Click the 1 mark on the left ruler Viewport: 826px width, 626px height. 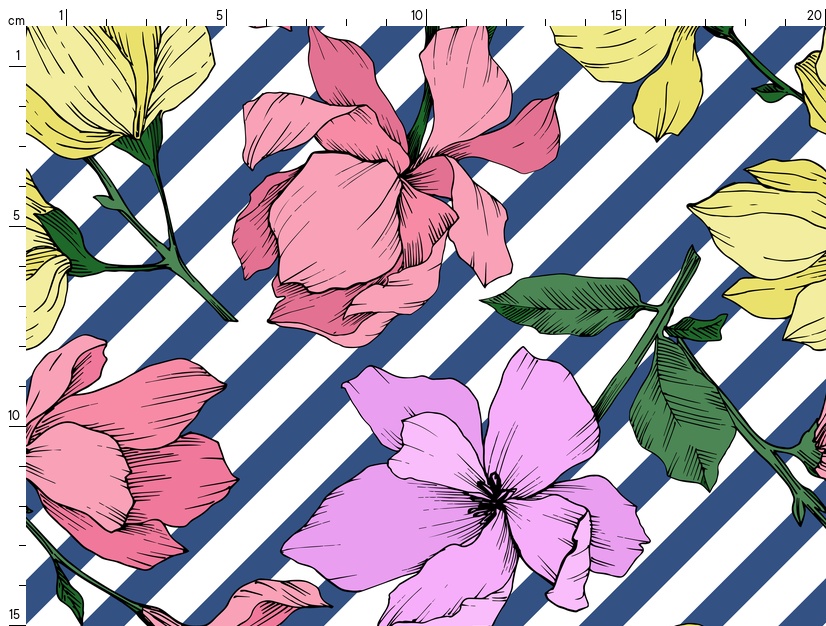point(16,56)
